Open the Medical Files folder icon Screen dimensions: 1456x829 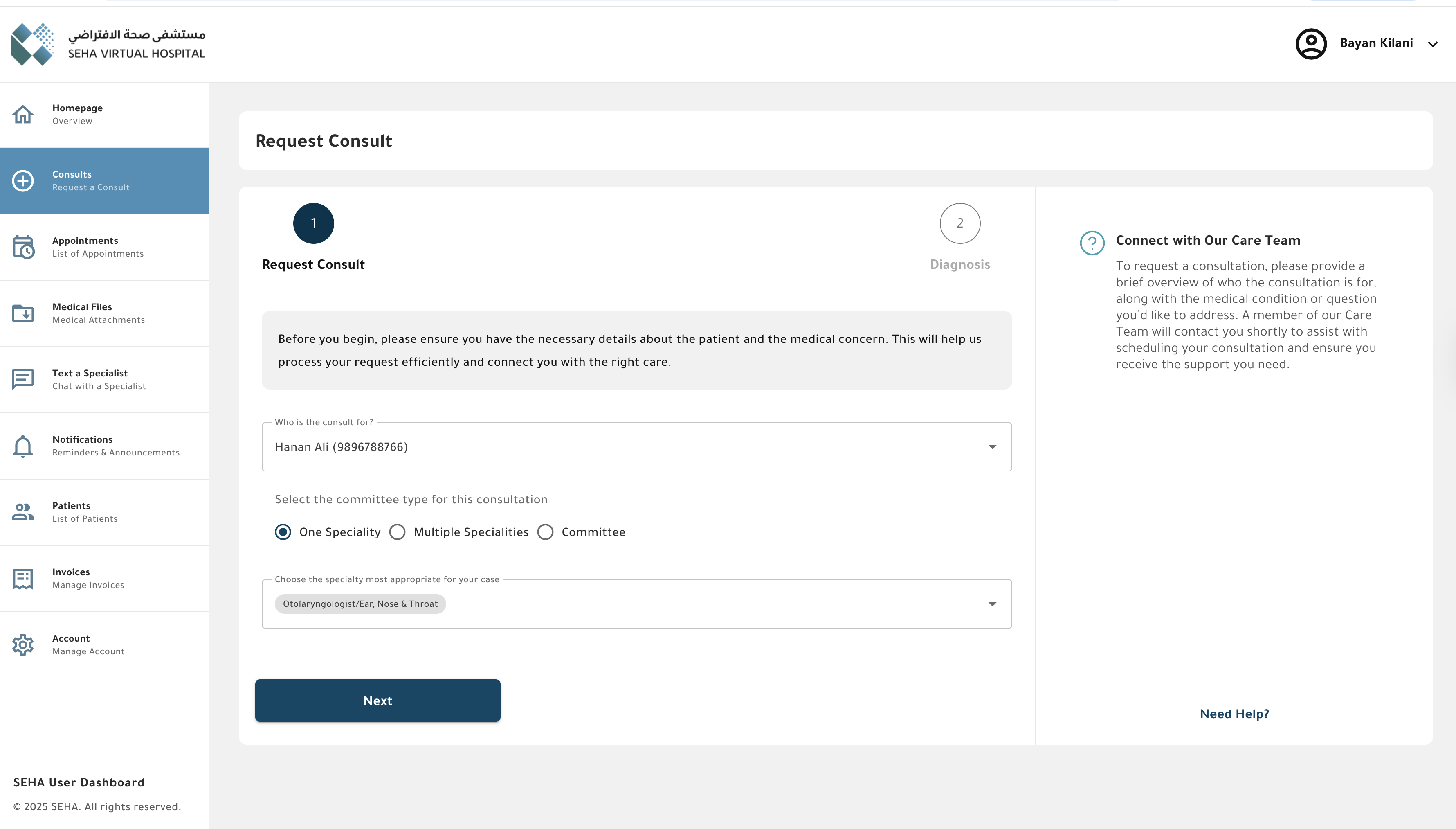[x=23, y=313]
